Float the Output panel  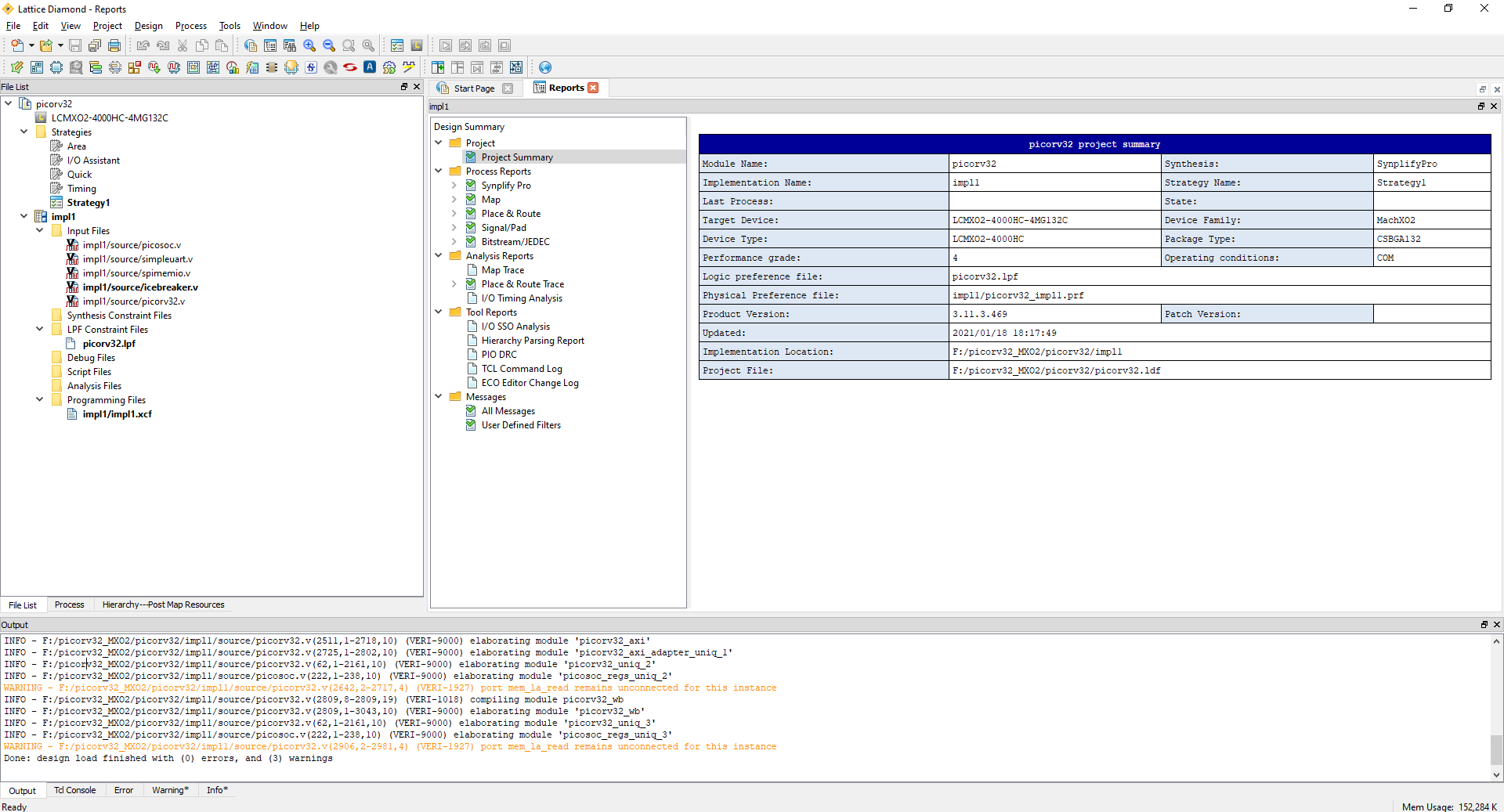[x=1484, y=624]
